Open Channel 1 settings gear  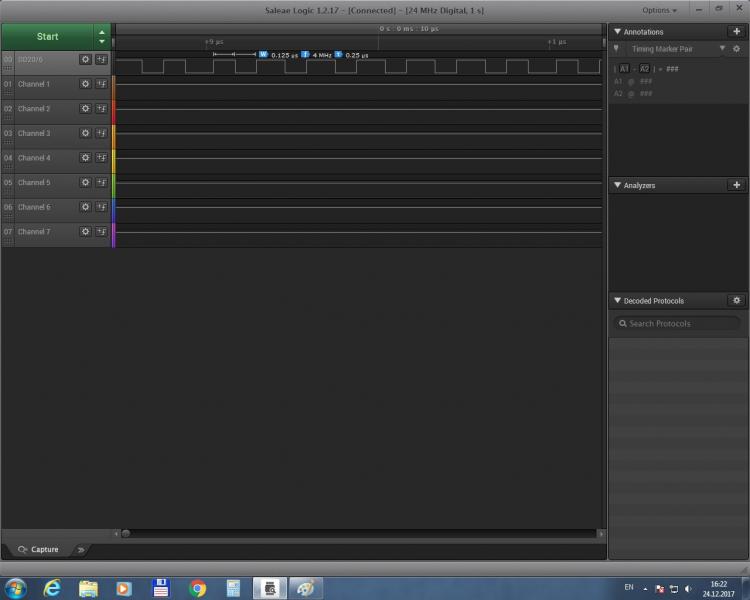tap(85, 84)
